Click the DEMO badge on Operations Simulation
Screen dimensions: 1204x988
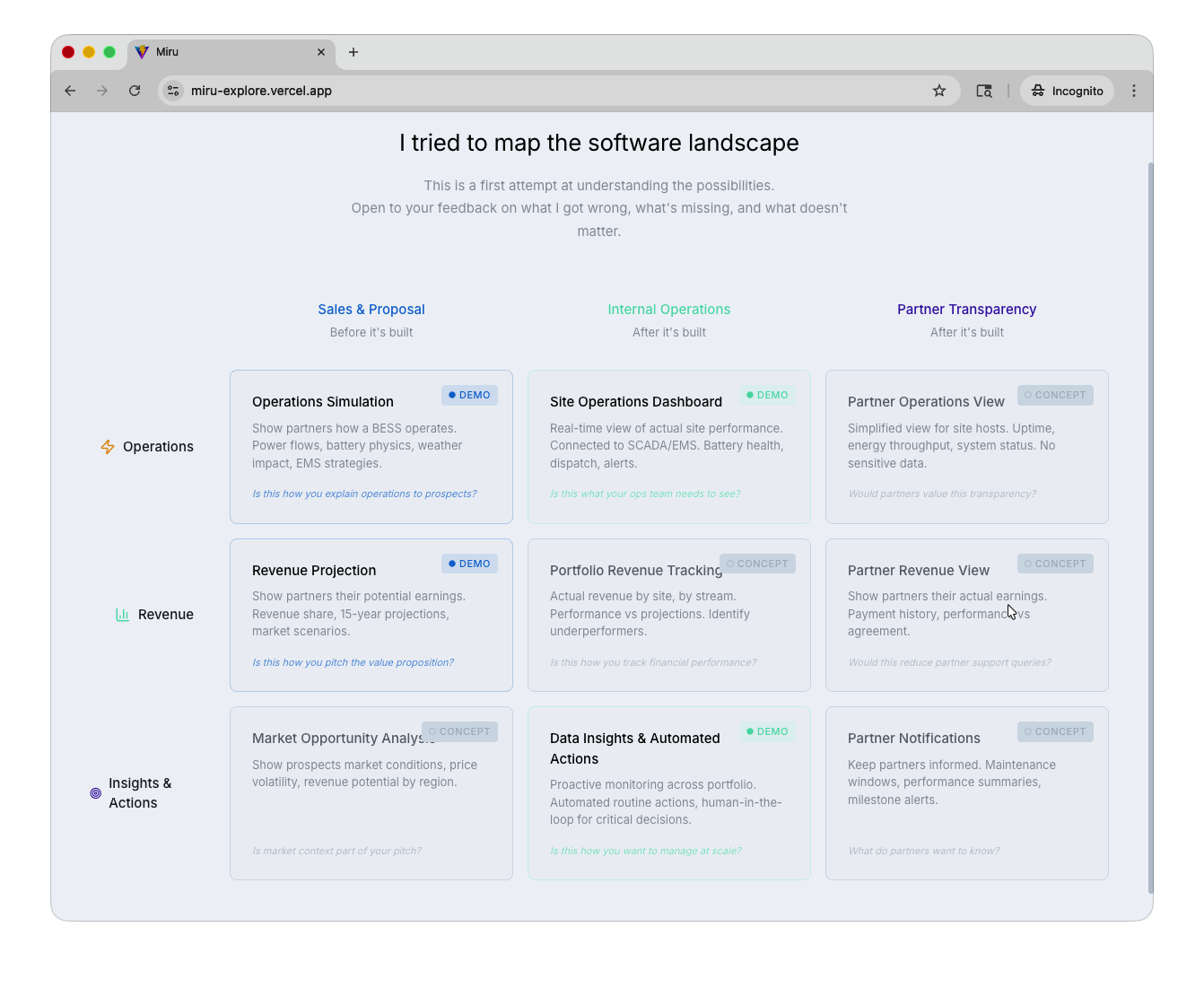469,395
